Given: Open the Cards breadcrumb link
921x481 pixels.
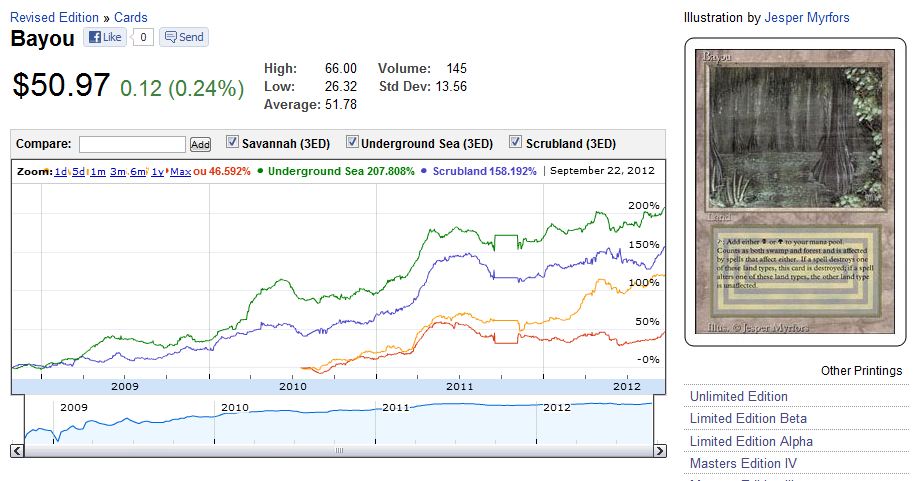Looking at the screenshot, I should pyautogui.click(x=130, y=17).
